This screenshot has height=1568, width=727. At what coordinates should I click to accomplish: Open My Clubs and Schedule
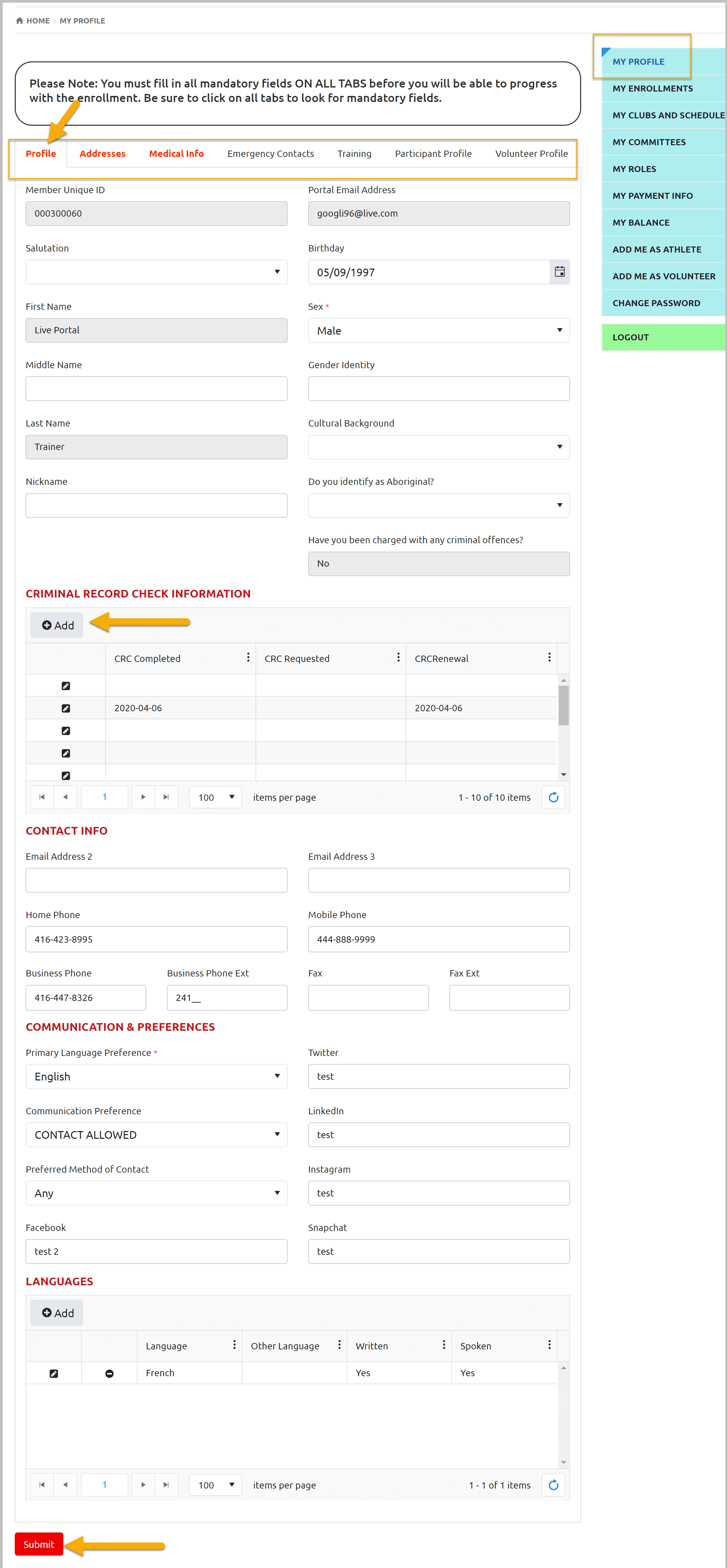tap(664, 115)
